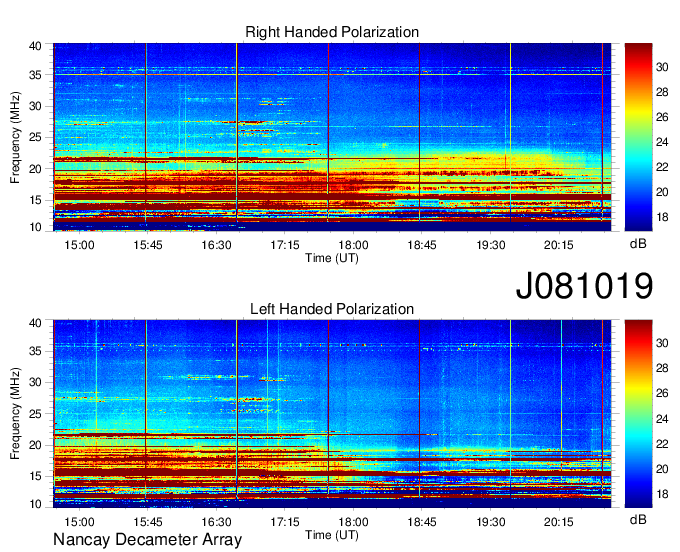Click the "22" dB value on Left Handed colorbar

pyautogui.click(x=662, y=444)
